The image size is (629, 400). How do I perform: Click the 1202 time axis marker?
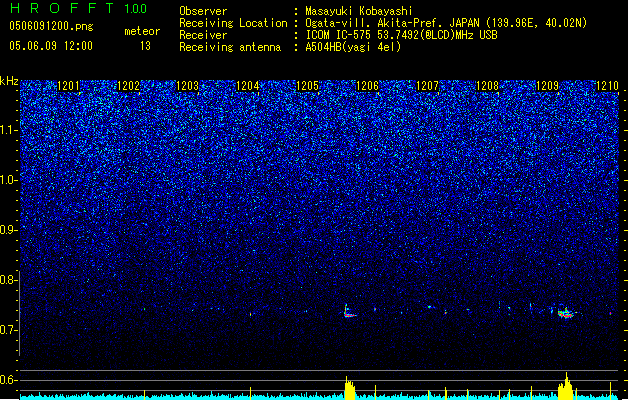tap(128, 86)
